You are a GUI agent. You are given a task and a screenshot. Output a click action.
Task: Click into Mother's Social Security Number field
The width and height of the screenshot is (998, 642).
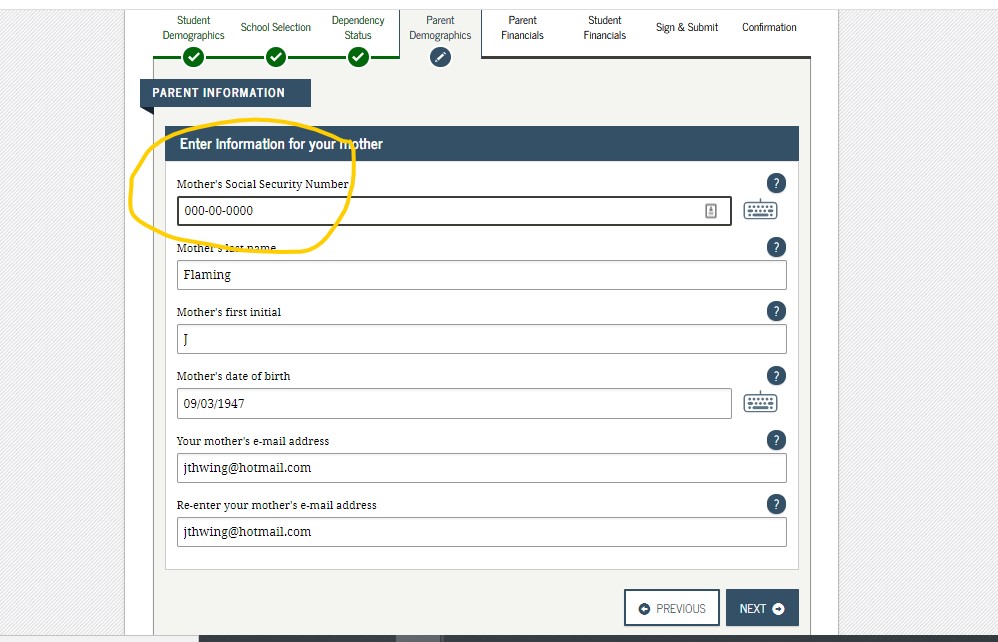tap(440, 211)
